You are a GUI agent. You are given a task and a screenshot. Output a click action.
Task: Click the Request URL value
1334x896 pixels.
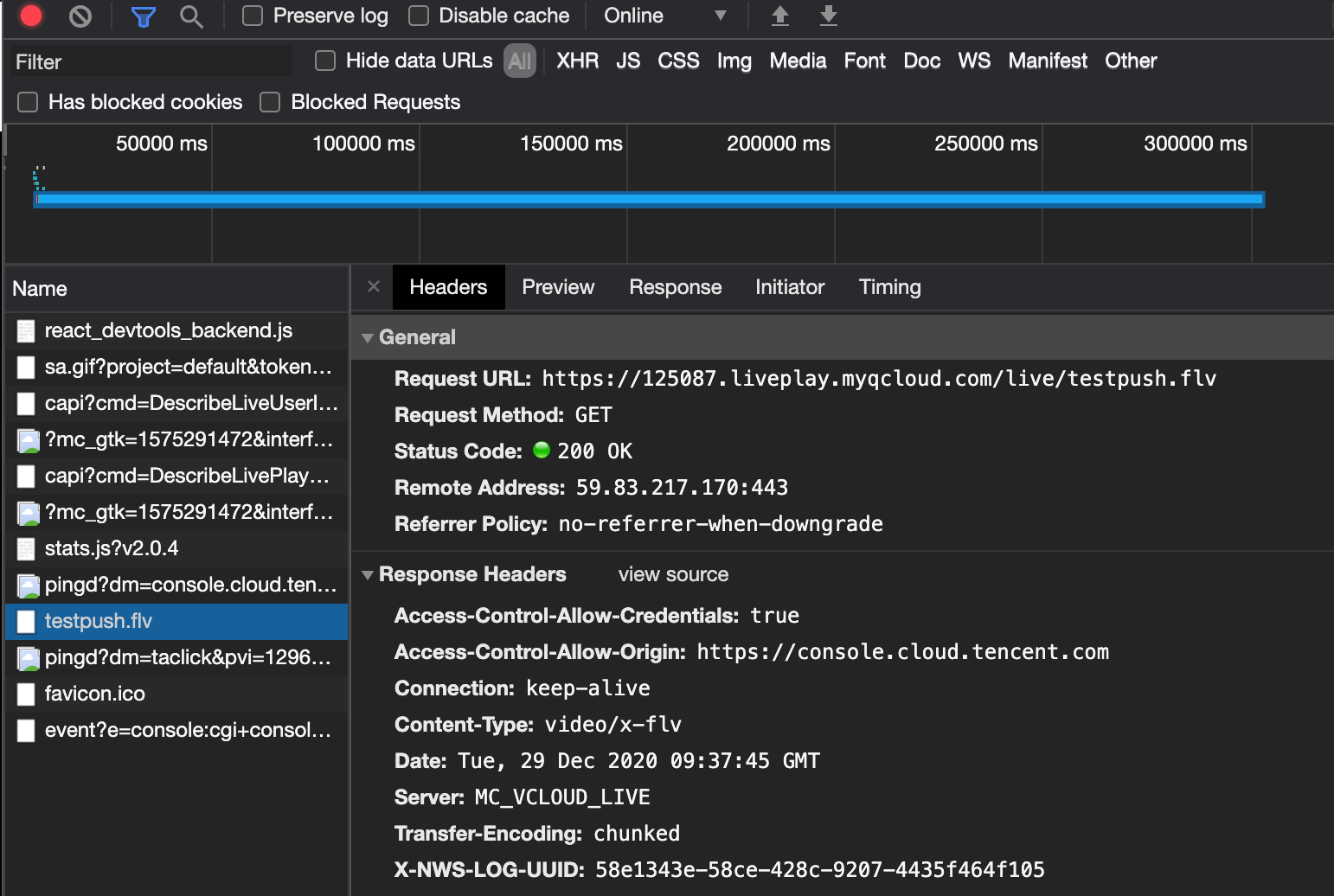(879, 379)
